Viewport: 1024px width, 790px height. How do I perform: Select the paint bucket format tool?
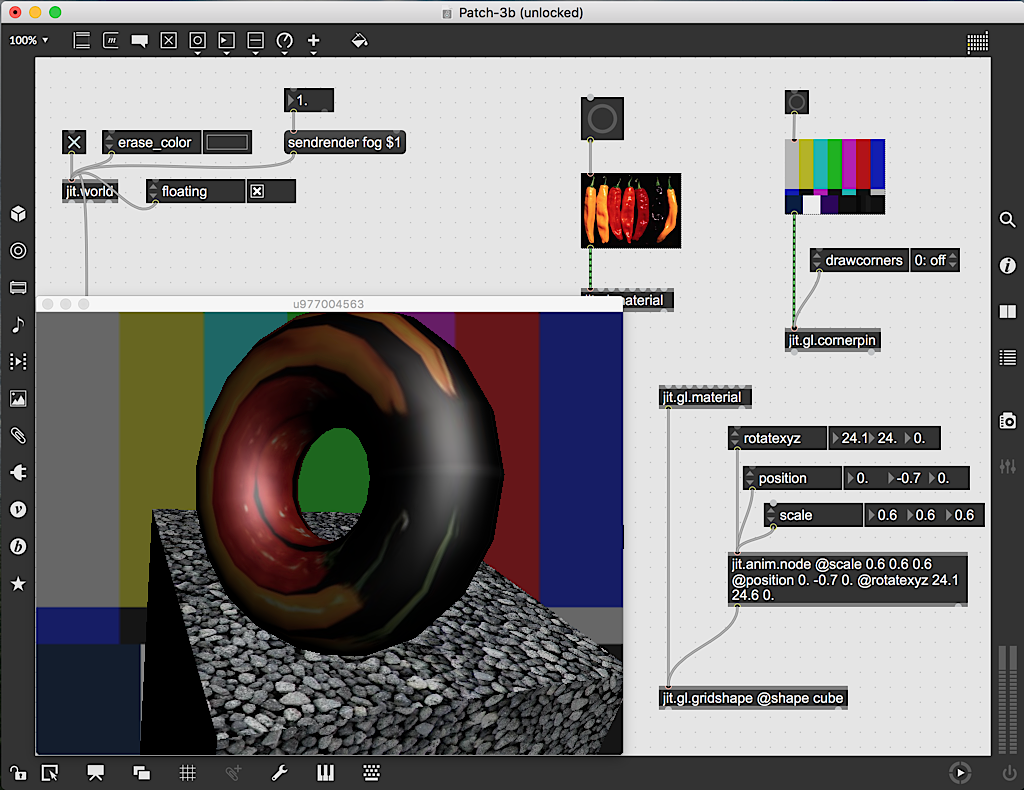click(359, 40)
